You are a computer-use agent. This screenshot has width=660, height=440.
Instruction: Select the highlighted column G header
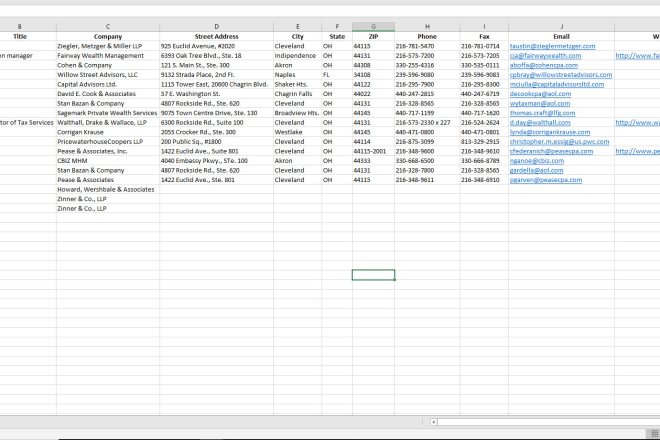click(x=373, y=27)
